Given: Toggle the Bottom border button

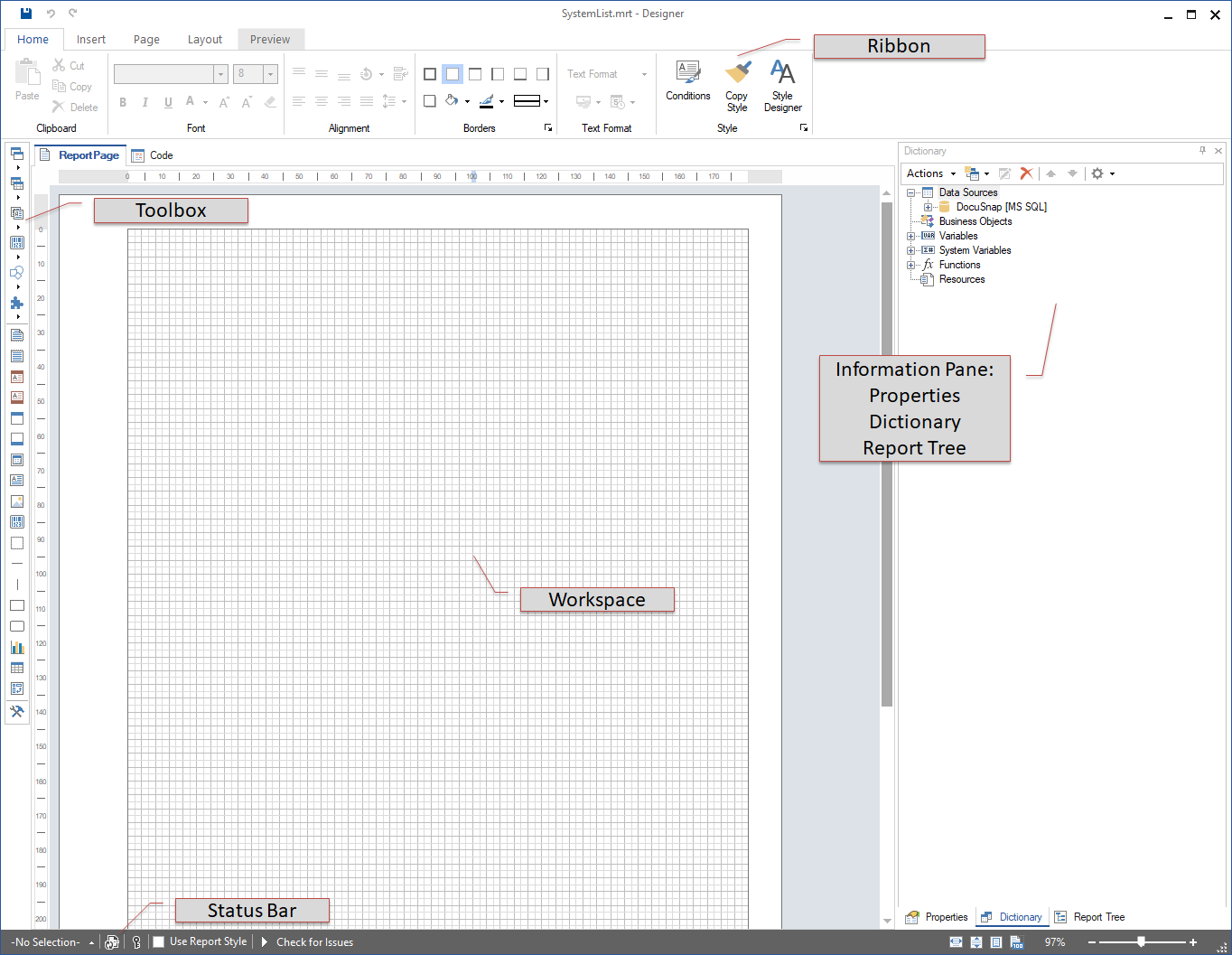Looking at the screenshot, I should click(520, 74).
